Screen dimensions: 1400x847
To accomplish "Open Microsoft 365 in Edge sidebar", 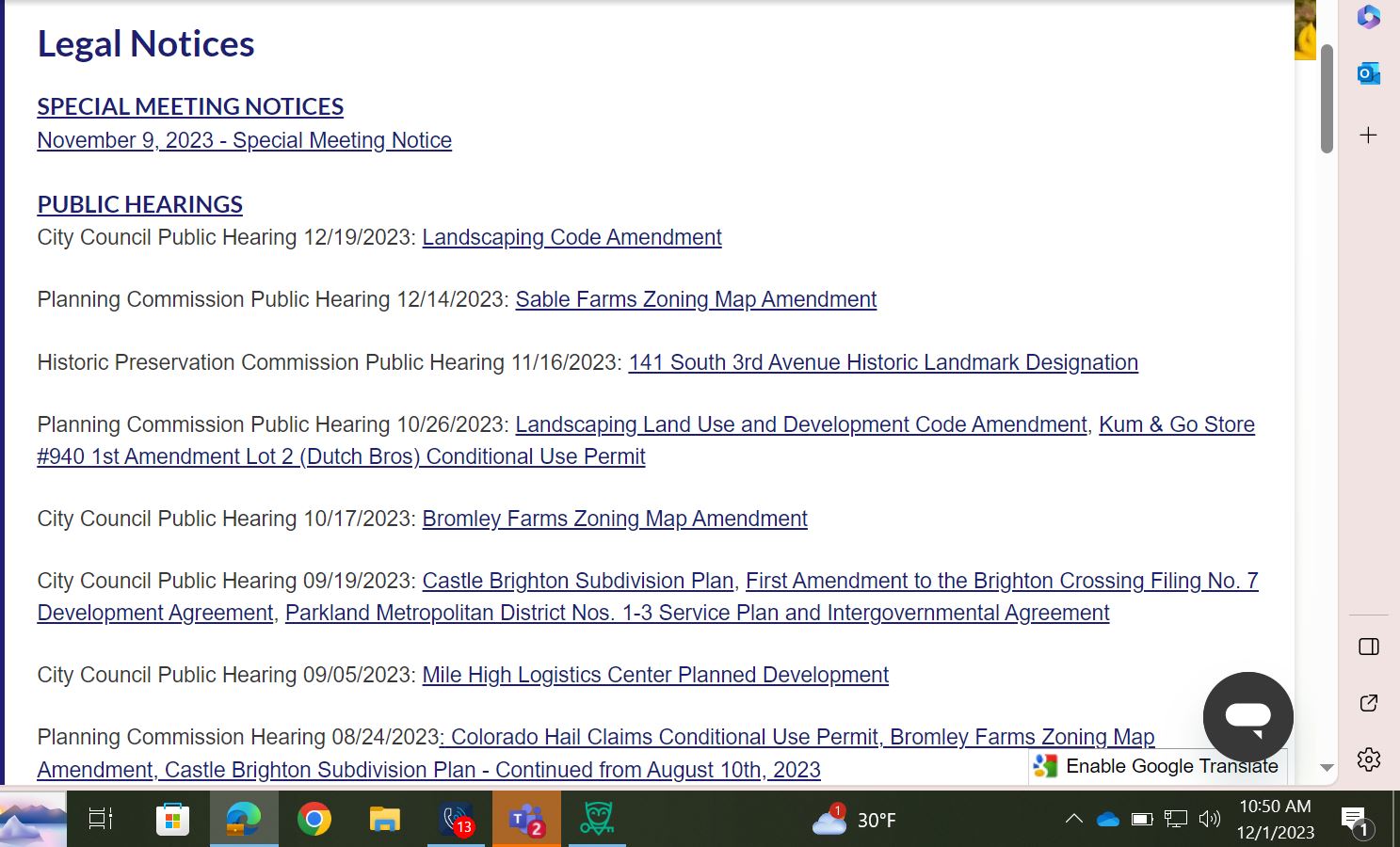I will tap(1368, 17).
